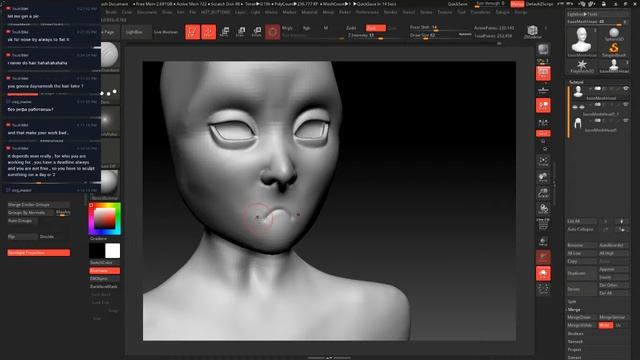Viewport: 640px width, 360px height.
Task: Toggle visibility eye of the hair subtool
Action: pos(625,120)
